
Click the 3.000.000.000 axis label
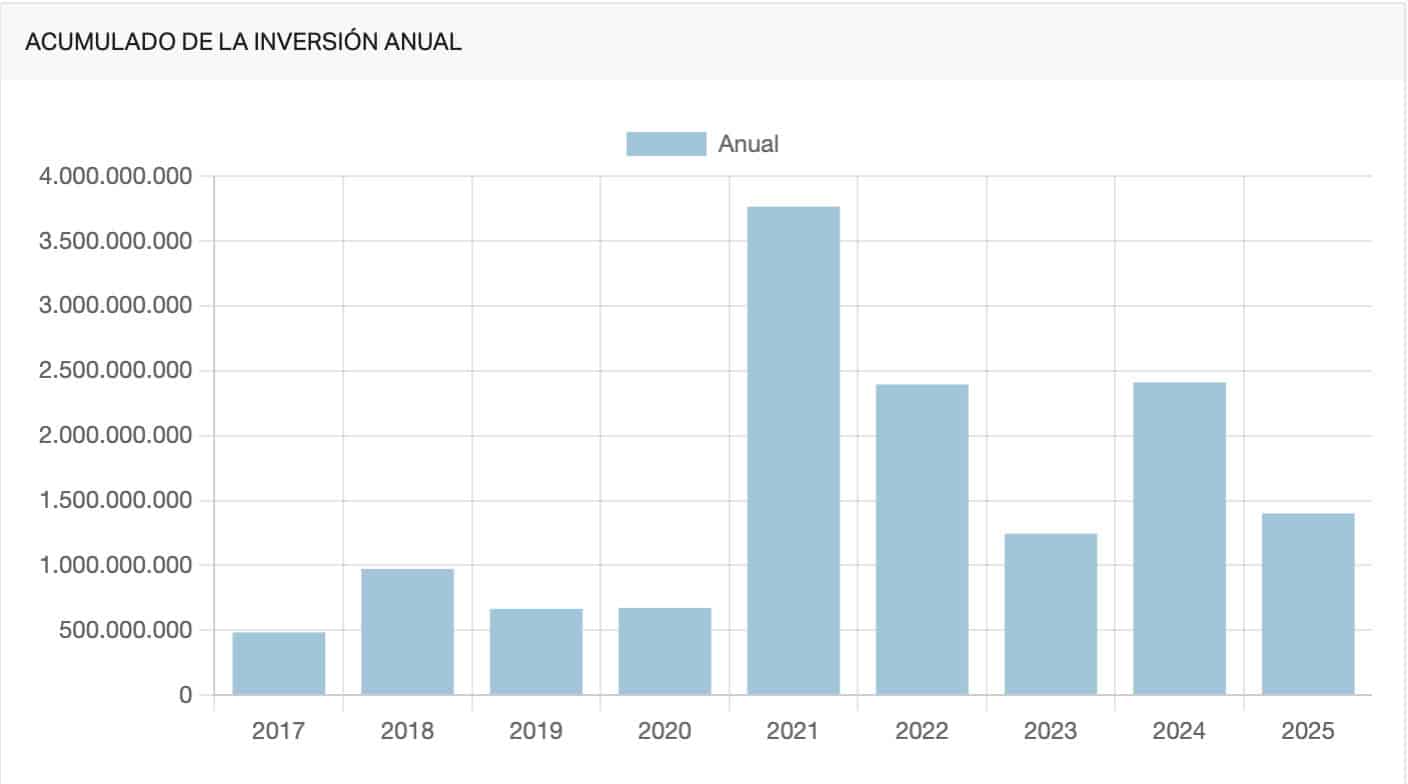click(x=115, y=306)
